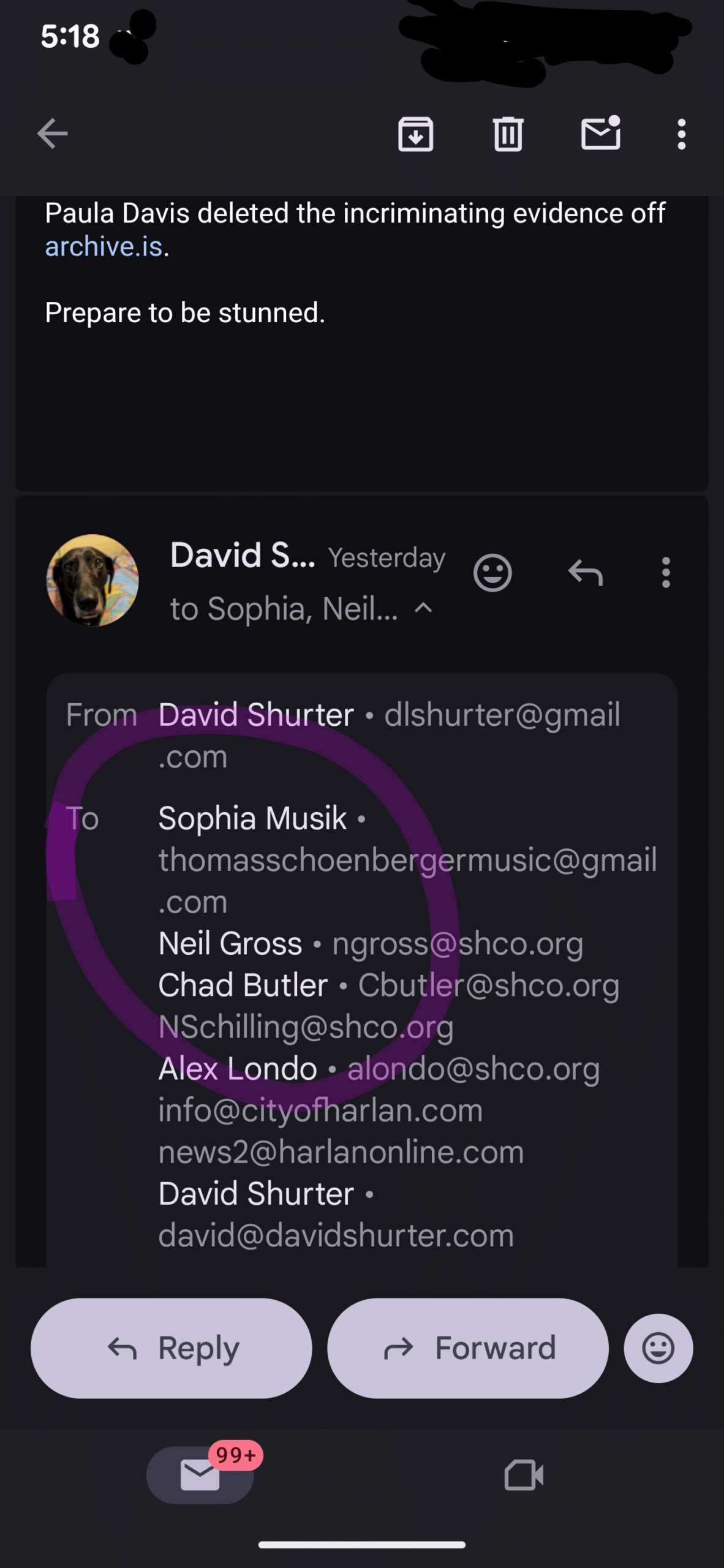Delete the email with trash icon
The height and width of the screenshot is (1568, 724).
pos(508,134)
